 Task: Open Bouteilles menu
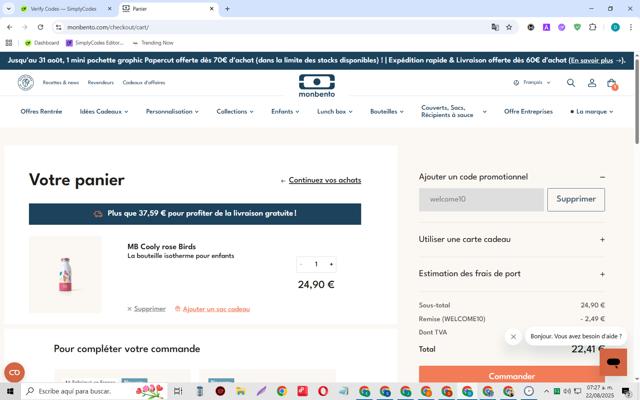point(387,111)
